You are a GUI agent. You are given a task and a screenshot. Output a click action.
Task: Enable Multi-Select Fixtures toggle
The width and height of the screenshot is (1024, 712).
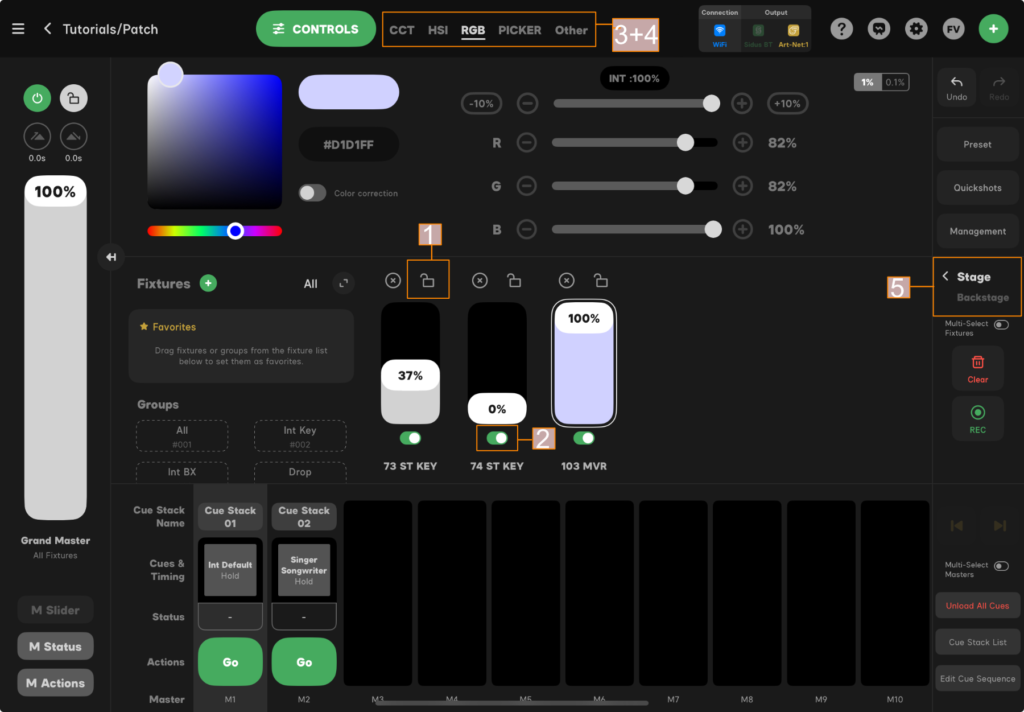(1000, 325)
